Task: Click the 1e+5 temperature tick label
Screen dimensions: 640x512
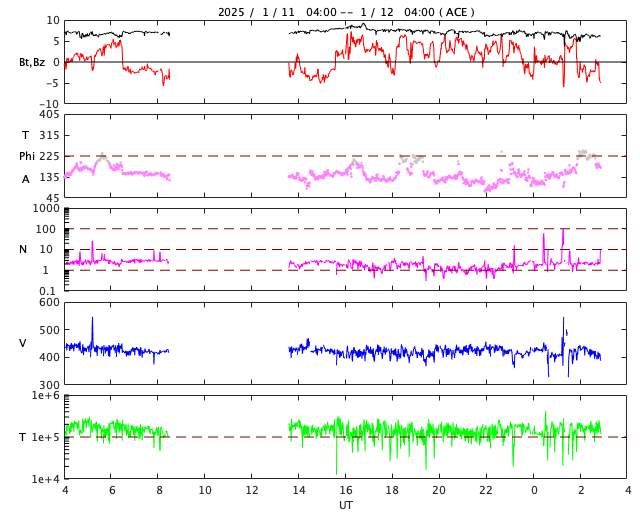Action: (x=46, y=437)
